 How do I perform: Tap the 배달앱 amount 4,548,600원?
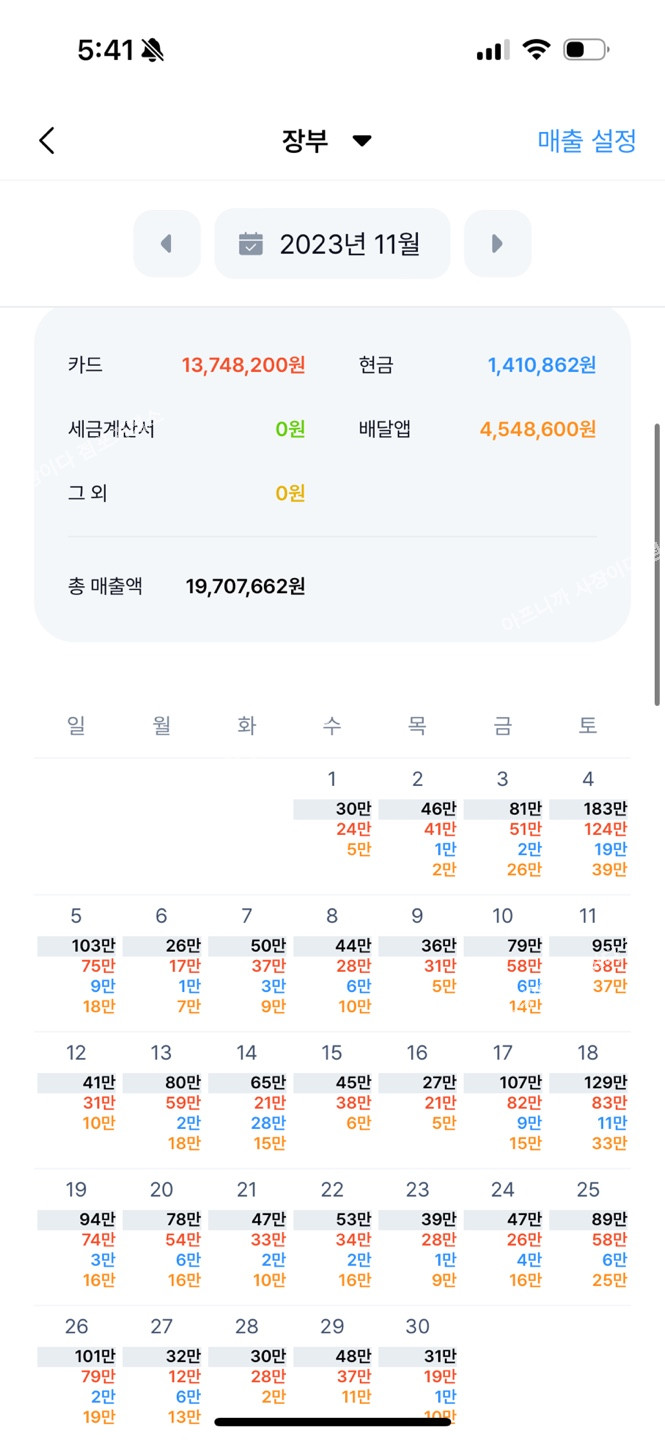pyautogui.click(x=537, y=429)
